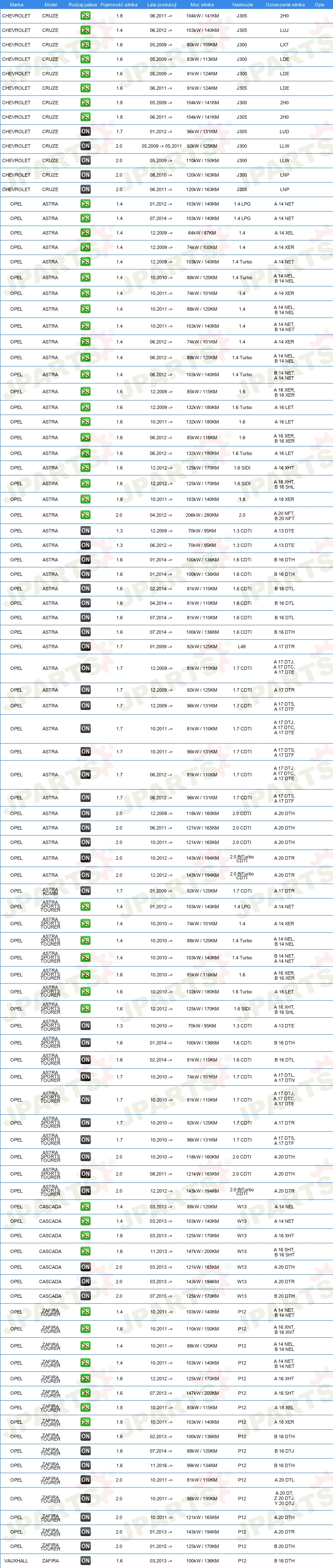Click the petrol icon in the Cruze LUJ row

[85, 31]
